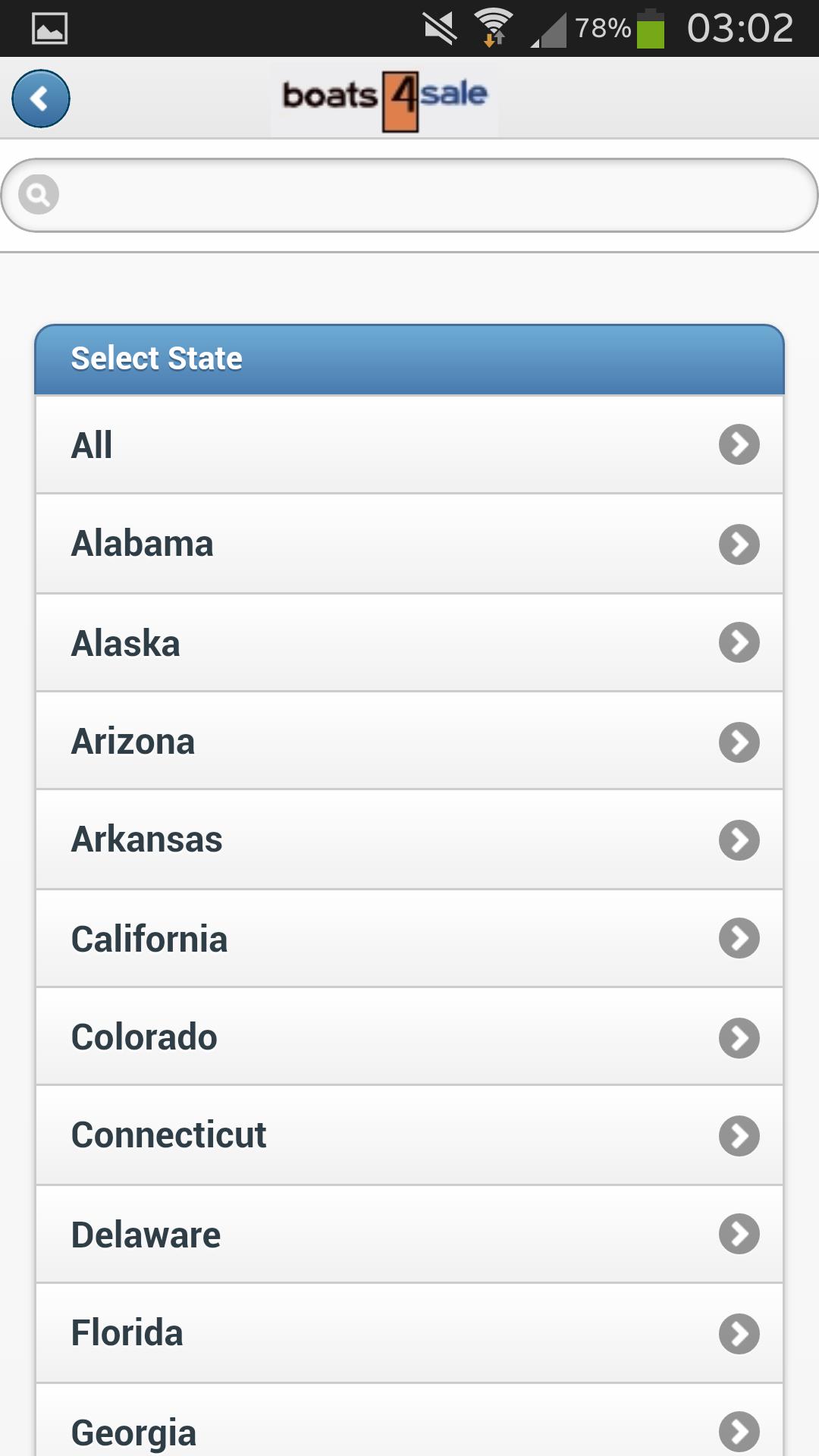Image resolution: width=819 pixels, height=1456 pixels.
Task: Click the chevron beside Alaska
Action: tap(739, 642)
